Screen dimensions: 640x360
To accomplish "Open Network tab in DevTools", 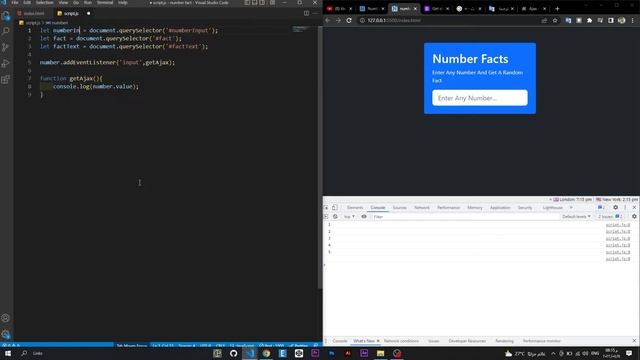I will coord(422,207).
